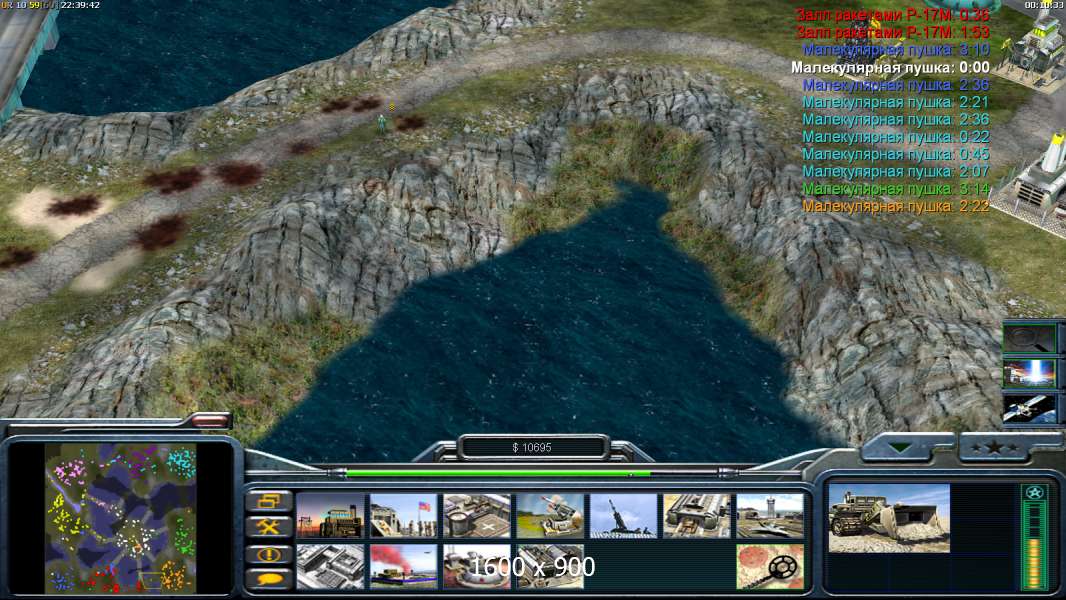Click the timer 'Малекулярная пушка: 2:21'
Image resolution: width=1066 pixels, height=600 pixels.
[x=895, y=102]
